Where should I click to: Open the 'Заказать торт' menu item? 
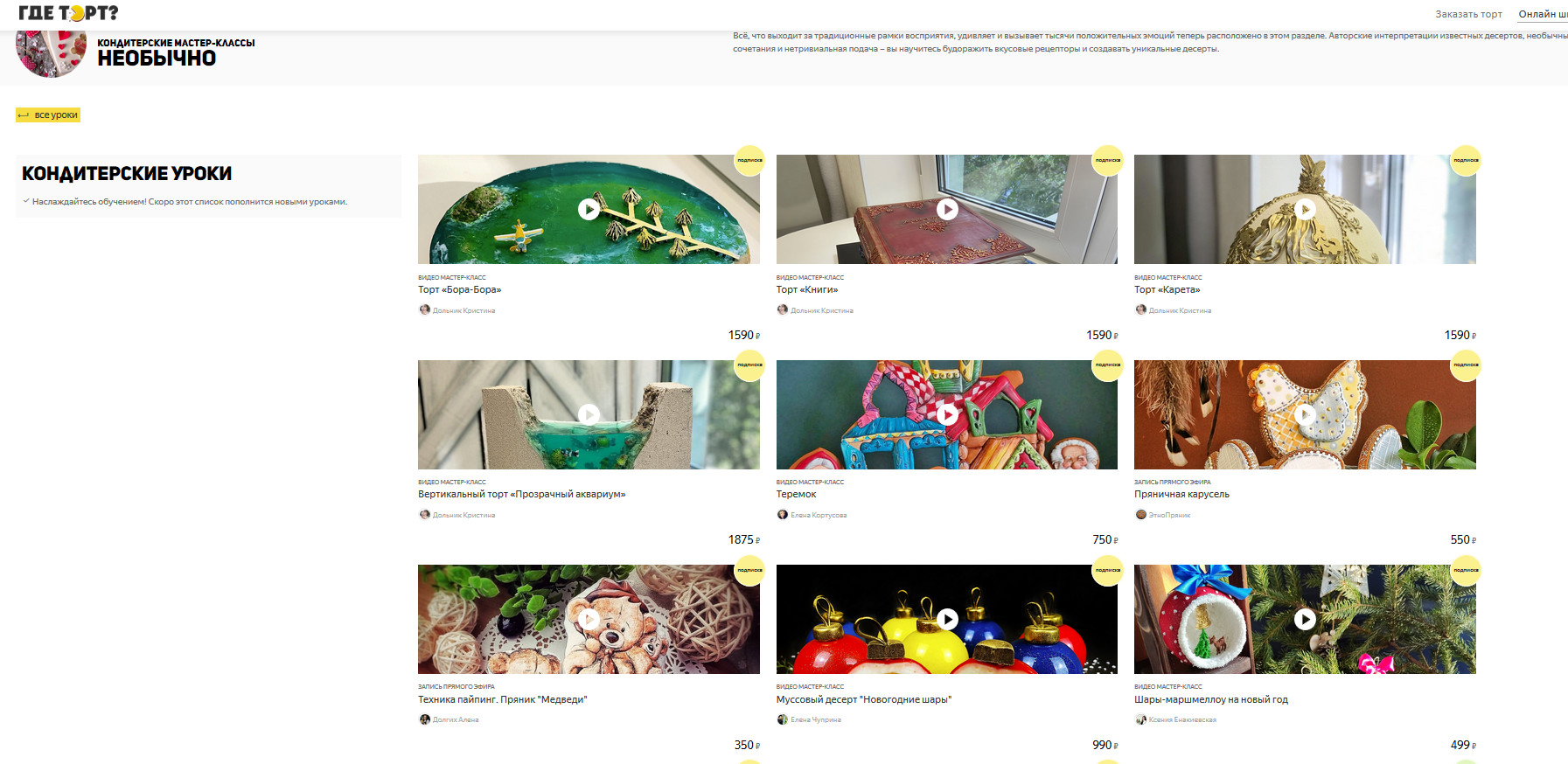pos(1468,14)
